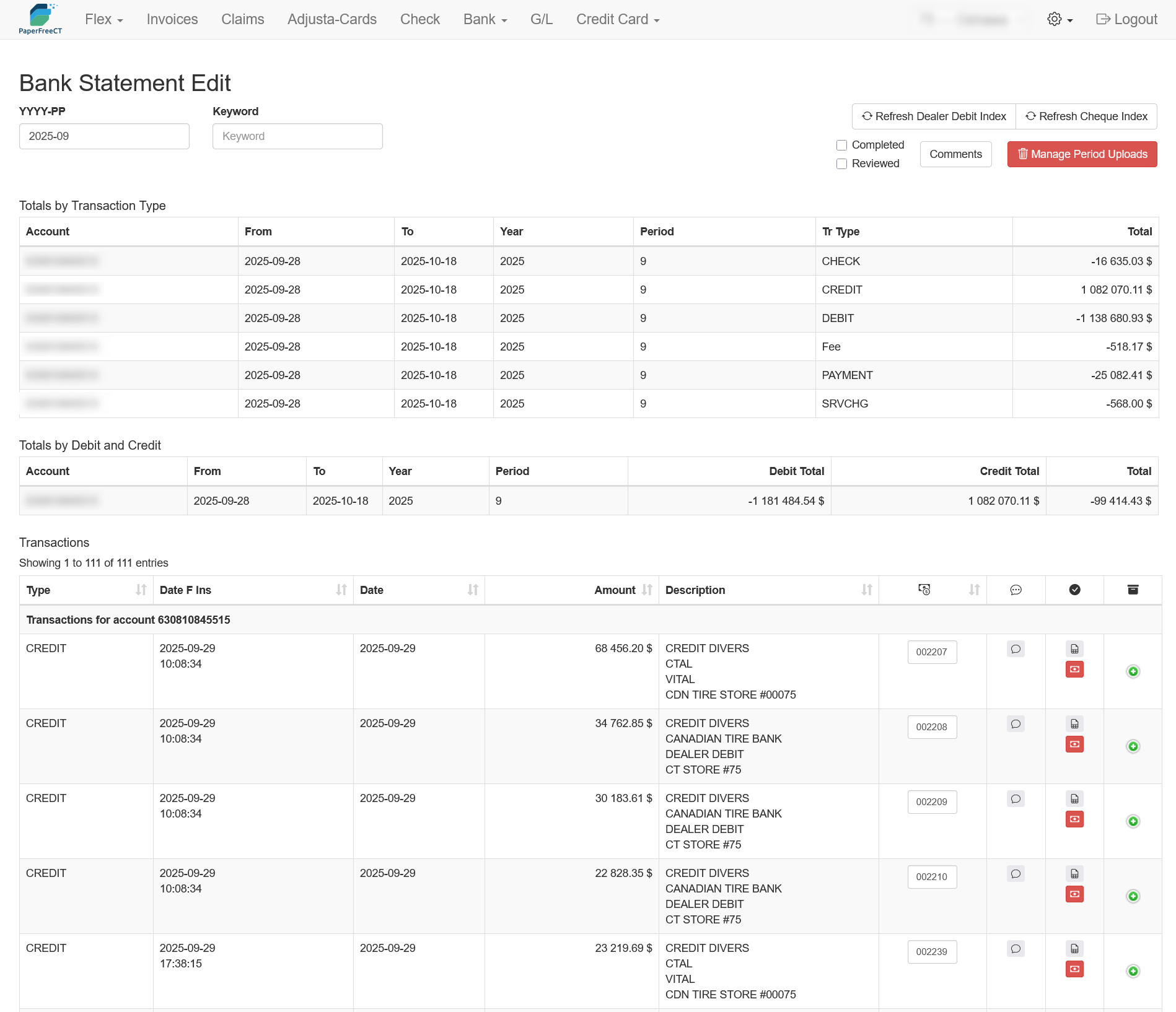Click the PaperFreeCT logo

tap(40, 19)
